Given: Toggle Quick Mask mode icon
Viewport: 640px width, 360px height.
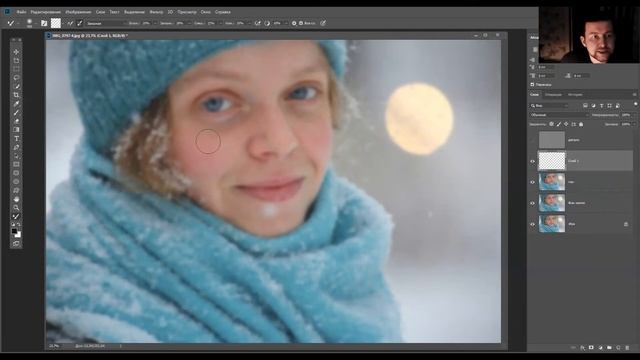Looking at the screenshot, I should (16, 244).
